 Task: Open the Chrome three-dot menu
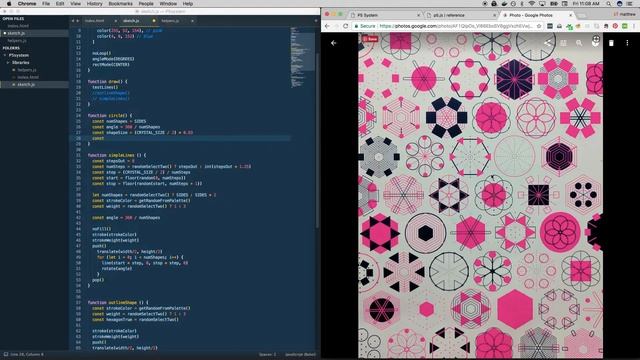click(635, 26)
